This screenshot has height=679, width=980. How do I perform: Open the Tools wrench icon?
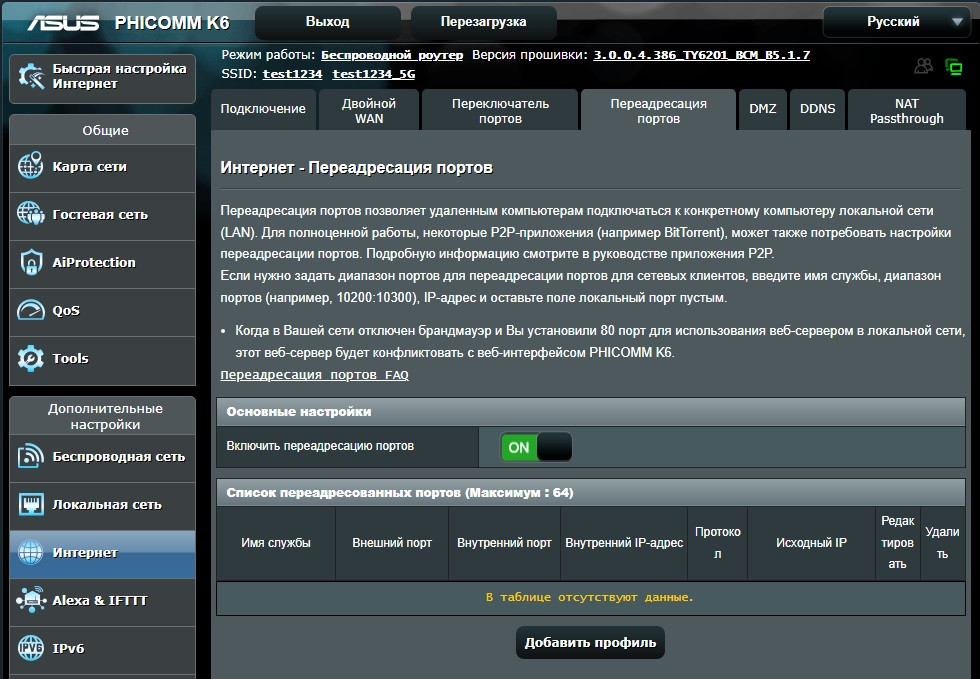pyautogui.click(x=31, y=358)
